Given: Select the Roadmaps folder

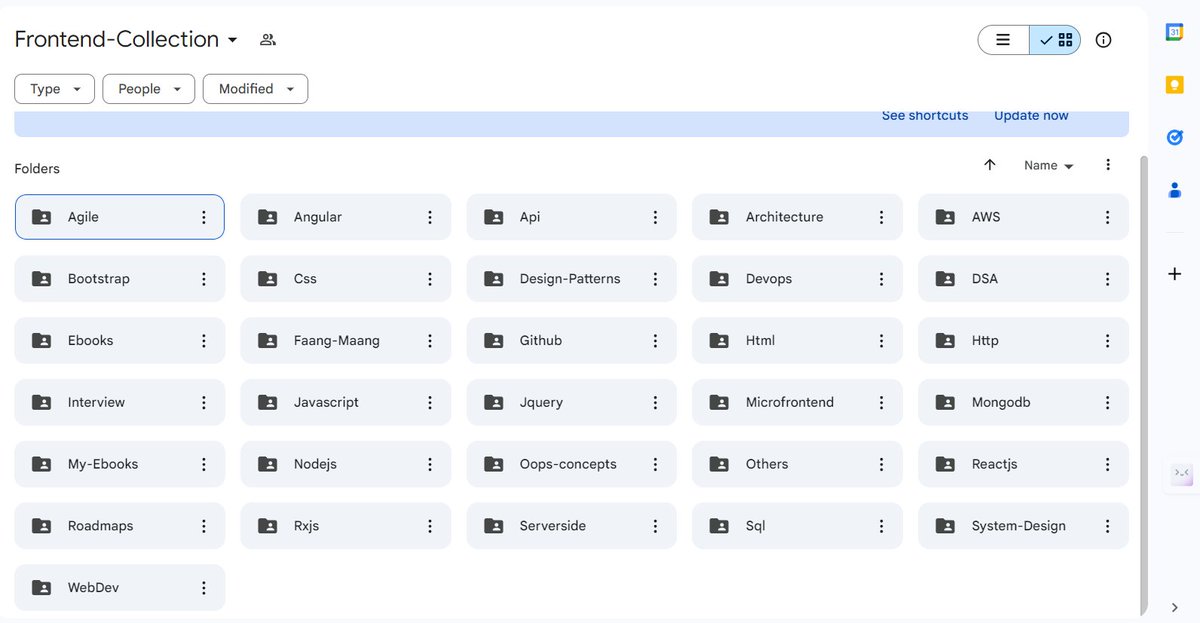Looking at the screenshot, I should [119, 526].
